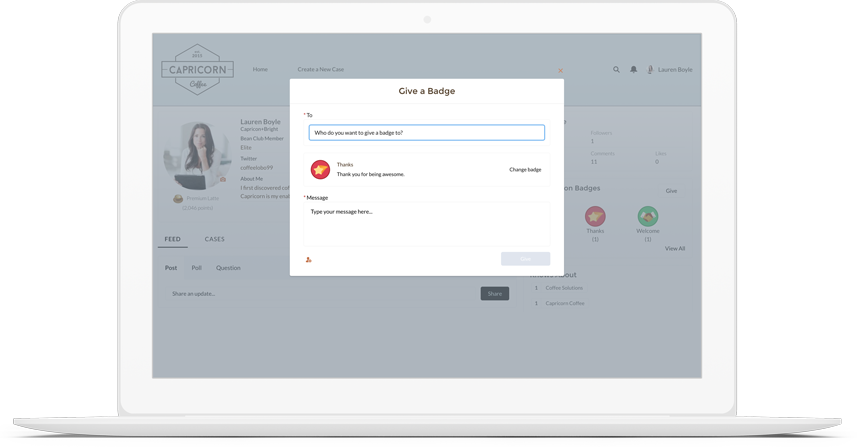Click the 'To' recipient input field
The height and width of the screenshot is (447, 857).
427,133
